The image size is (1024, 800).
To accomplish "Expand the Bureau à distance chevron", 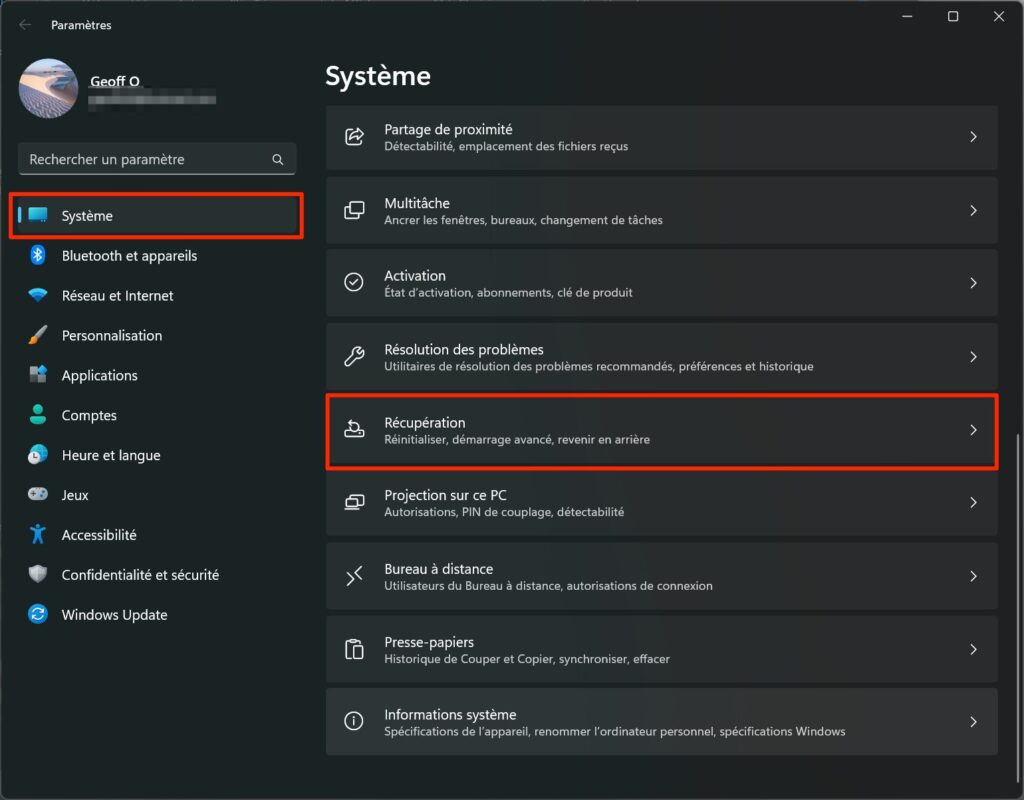I will click(x=973, y=576).
